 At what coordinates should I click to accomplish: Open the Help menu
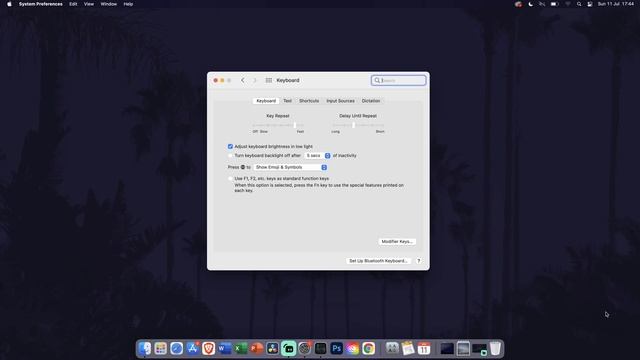click(128, 4)
